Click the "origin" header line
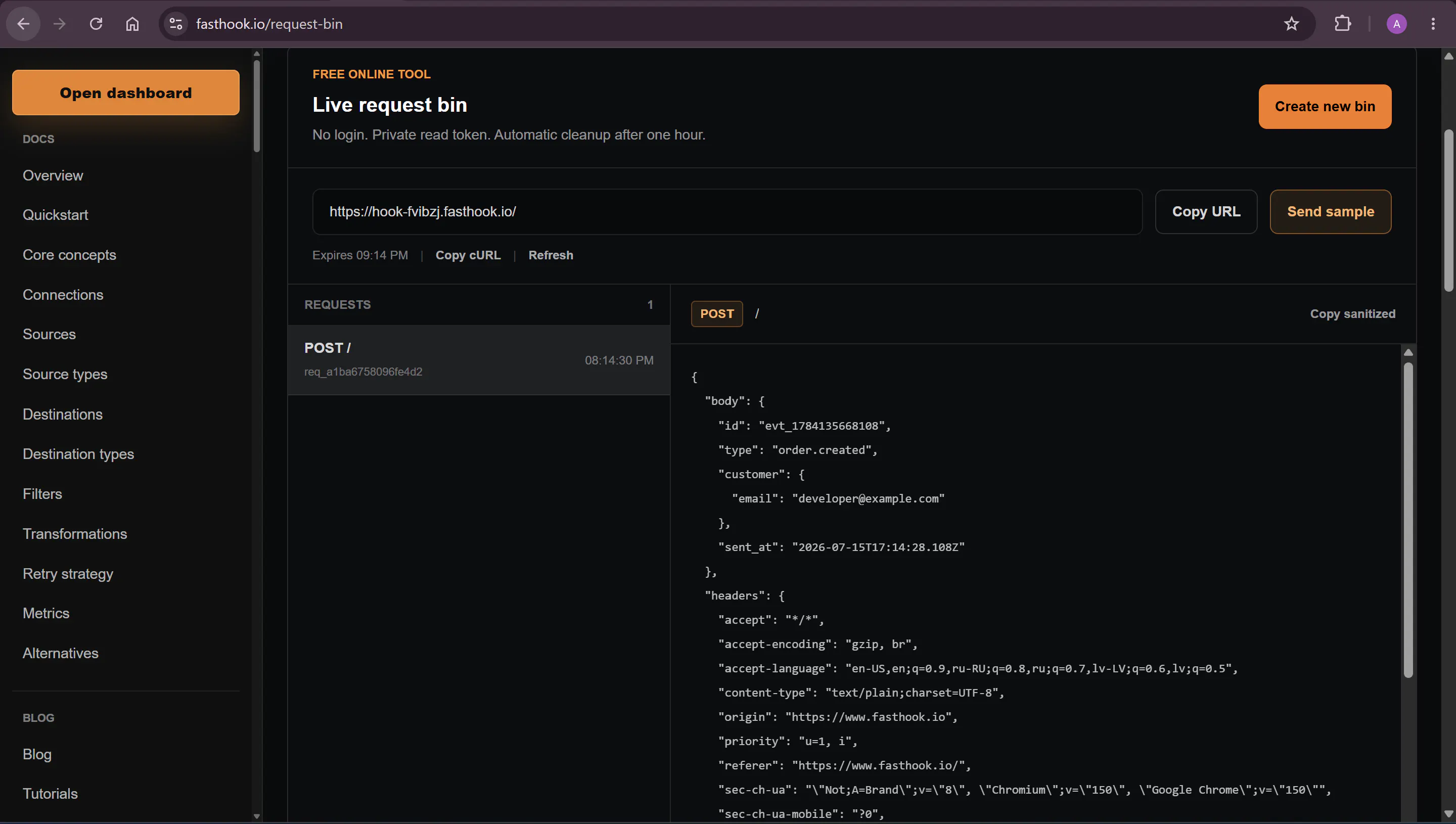Screen dimensions: 1456x824 [x=838, y=717]
